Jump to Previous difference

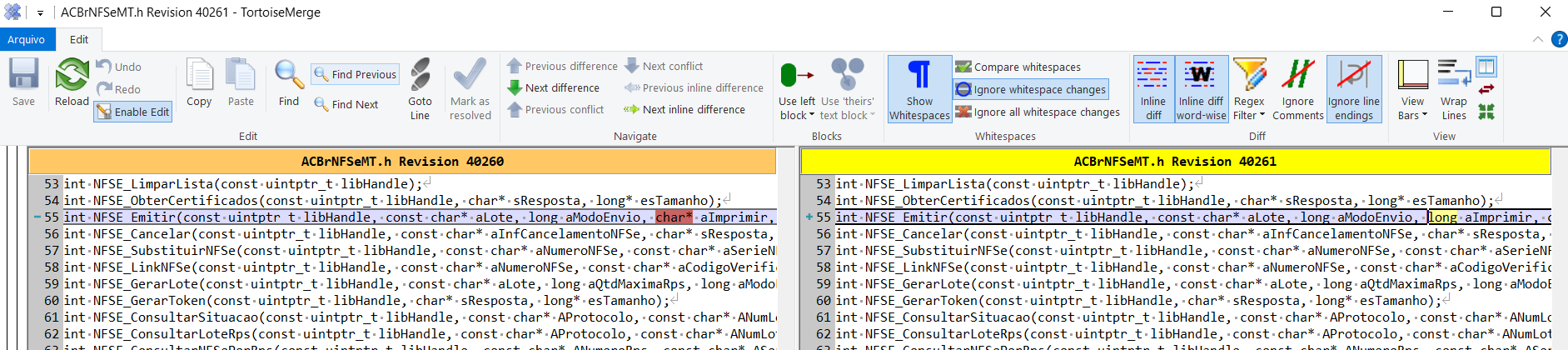coord(562,66)
